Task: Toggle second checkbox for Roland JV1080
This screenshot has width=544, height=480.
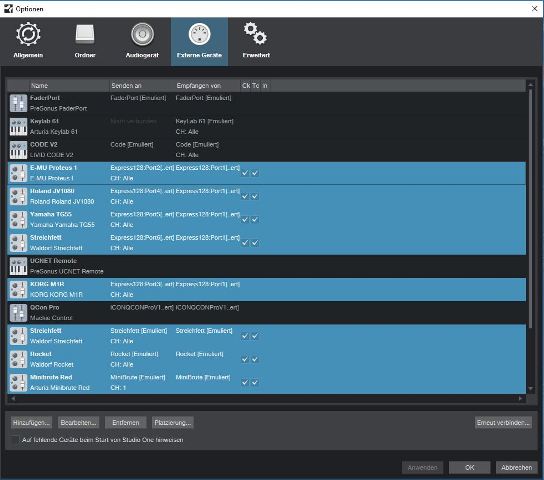Action: point(255,196)
